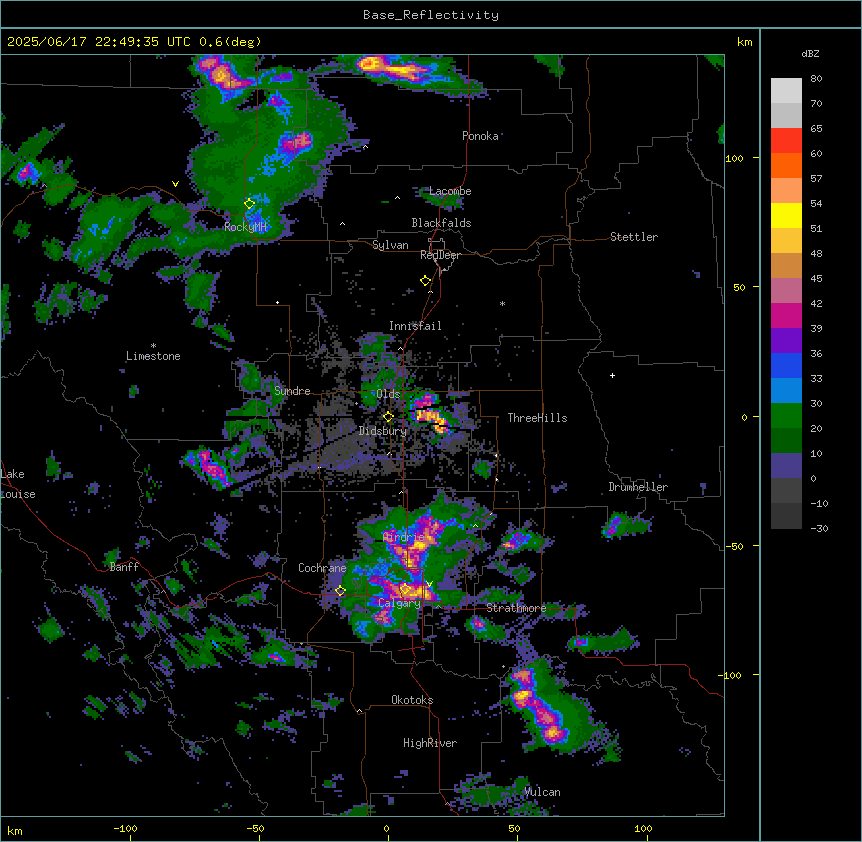Click the Ponoka city label
862x842 pixels.
point(480,136)
